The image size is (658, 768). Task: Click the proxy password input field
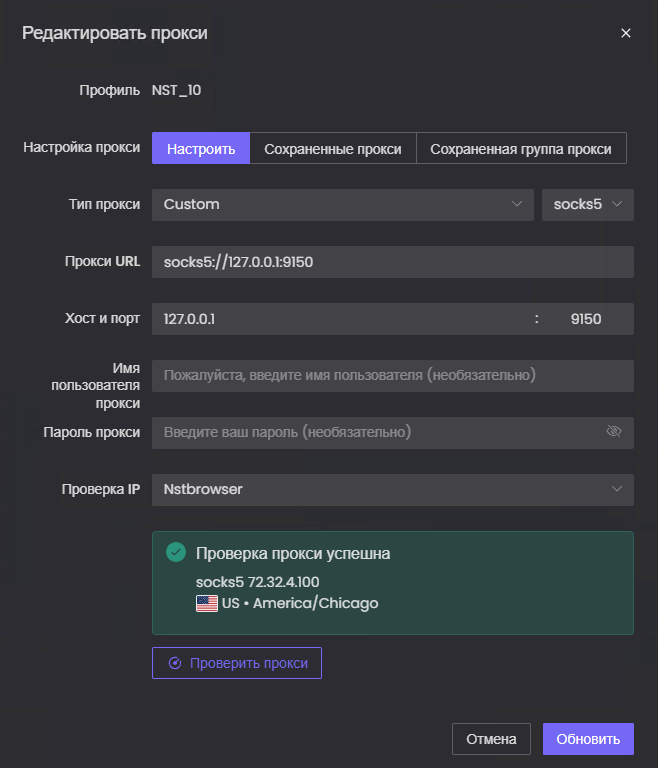click(375, 432)
